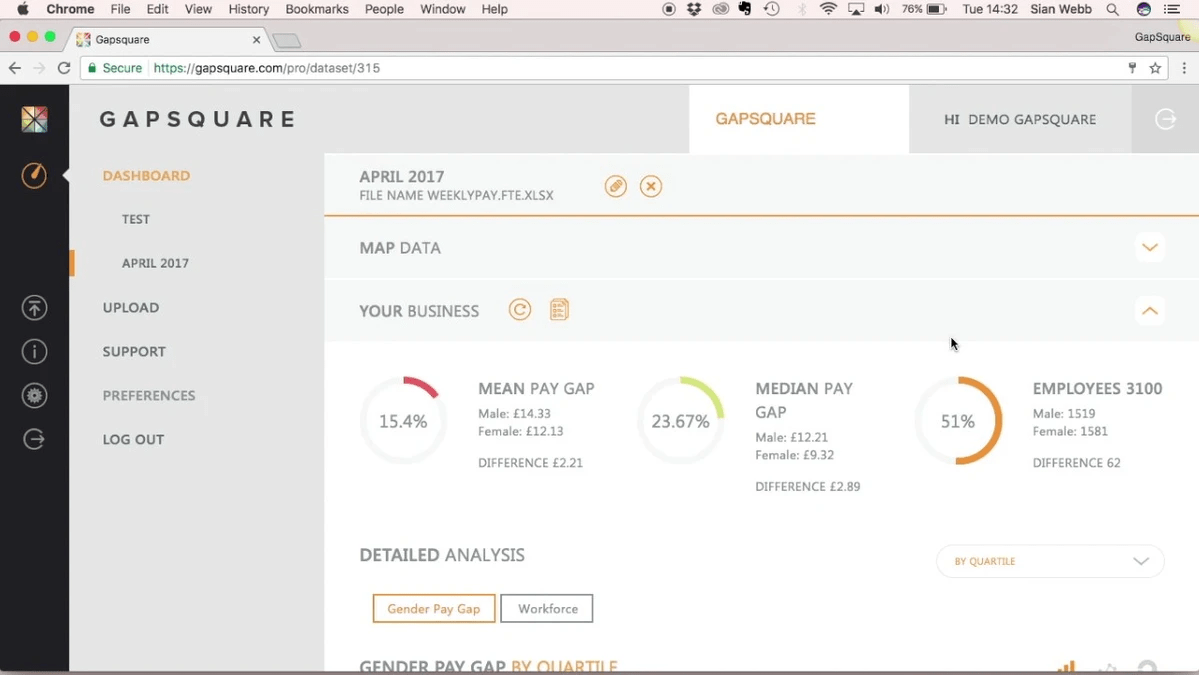
Task: Expand the Map Data section
Action: click(1150, 248)
